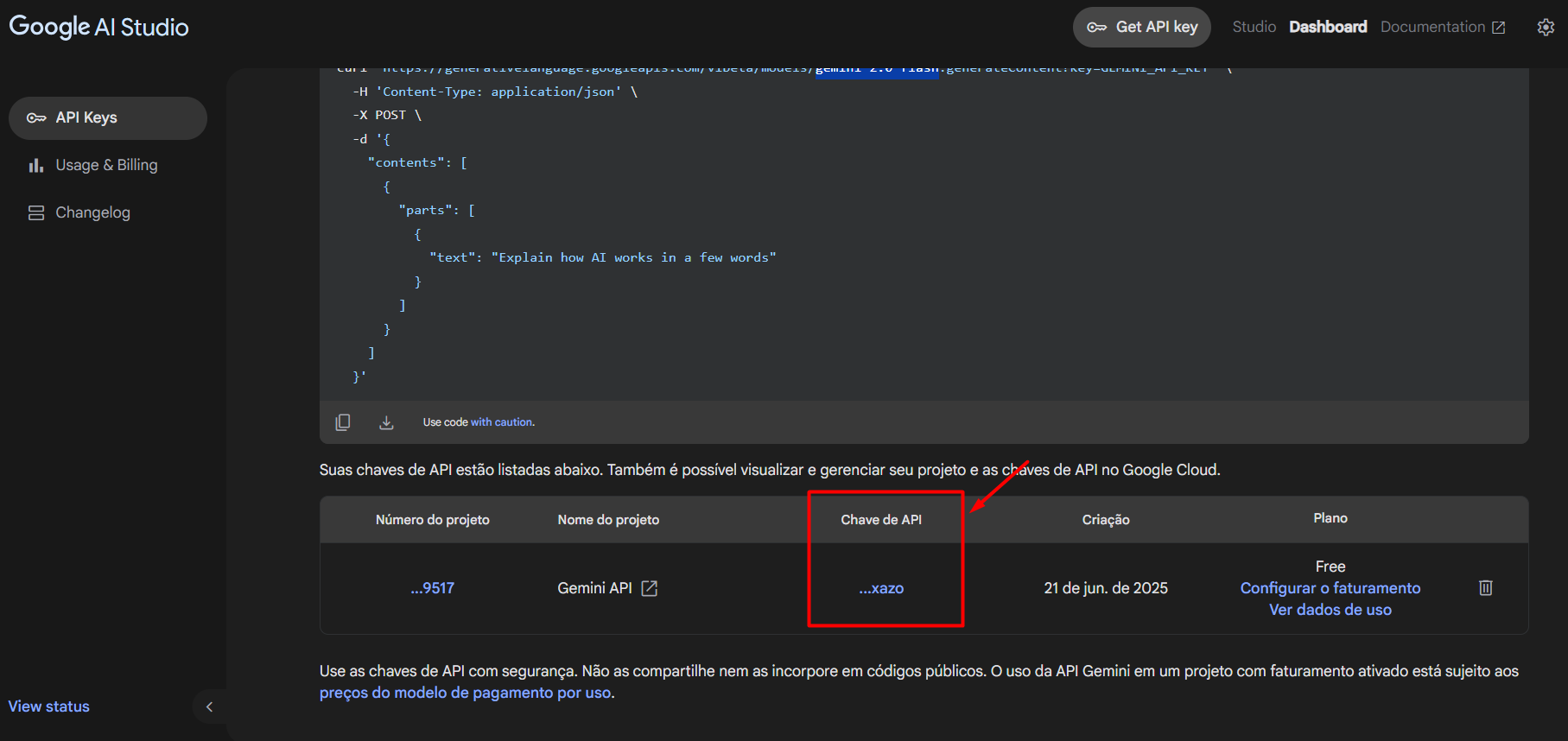Copy the curl code snippet

343,422
